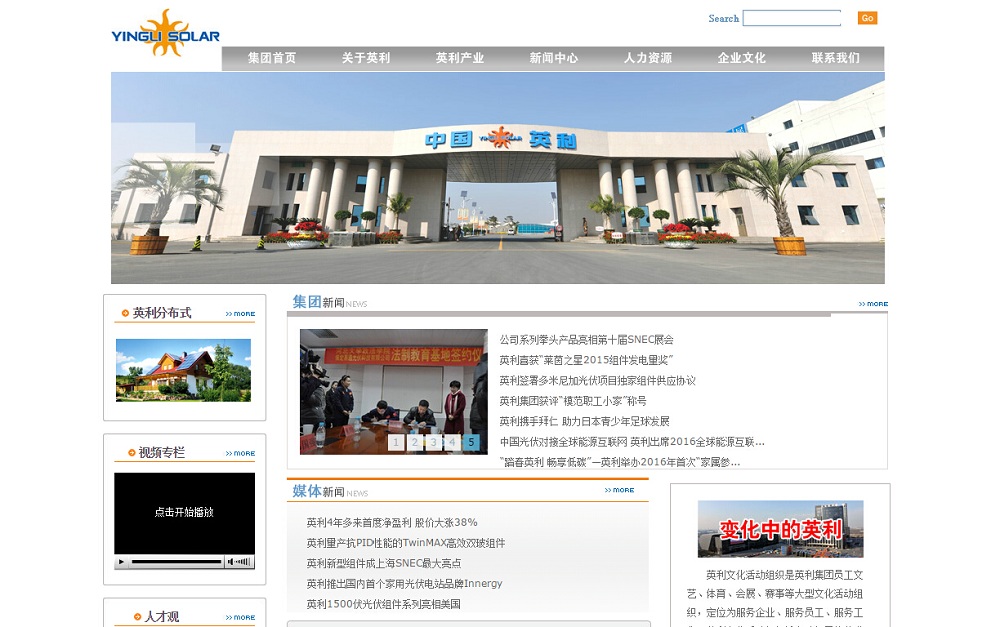Viewport: 1000px width, 627px height.
Task: Open the 人力资源 menu item
Action: [648, 58]
